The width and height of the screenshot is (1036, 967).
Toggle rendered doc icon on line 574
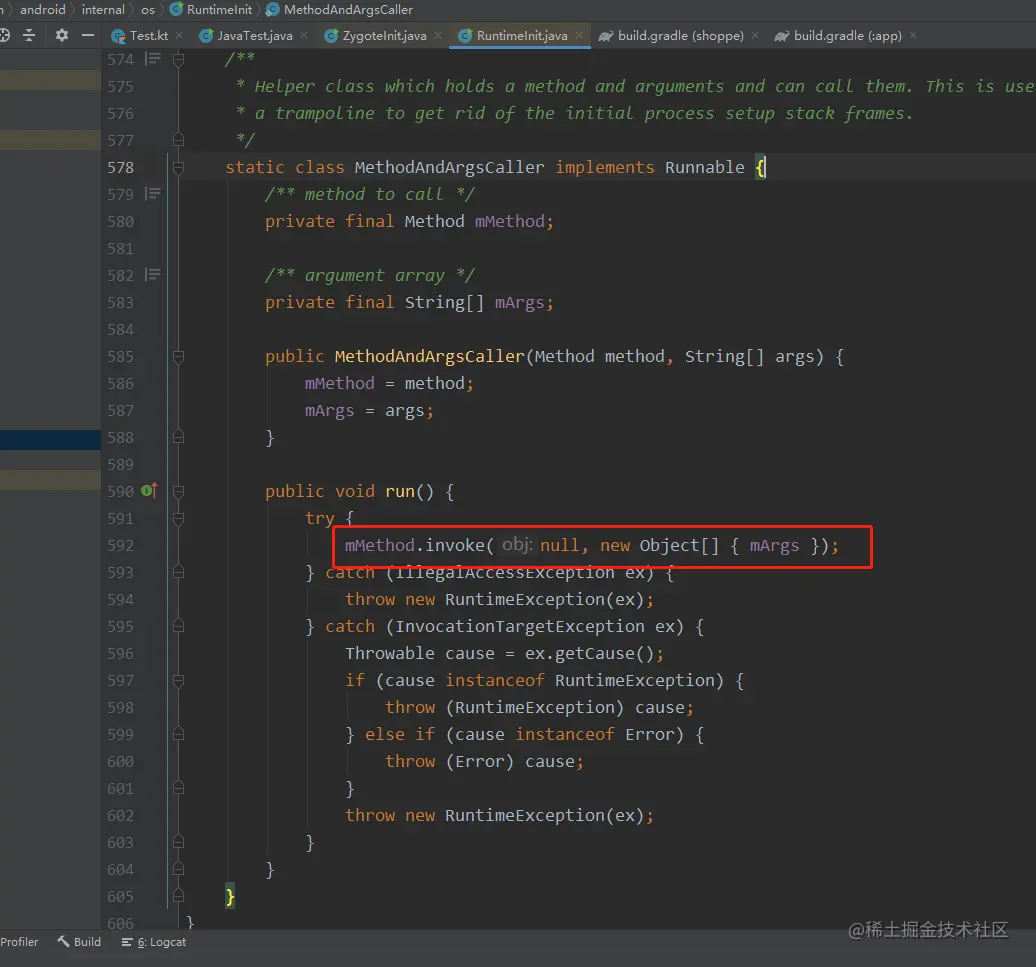click(x=153, y=59)
